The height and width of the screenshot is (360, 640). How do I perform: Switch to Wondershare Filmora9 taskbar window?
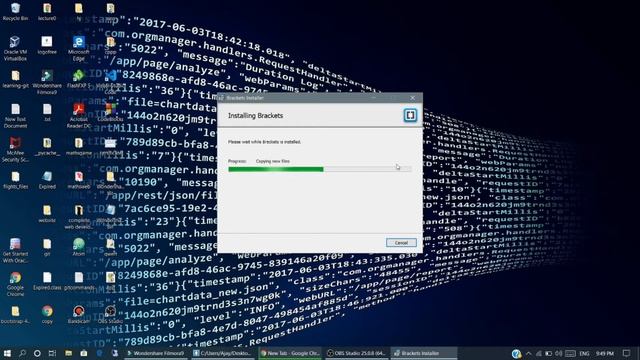click(x=156, y=353)
